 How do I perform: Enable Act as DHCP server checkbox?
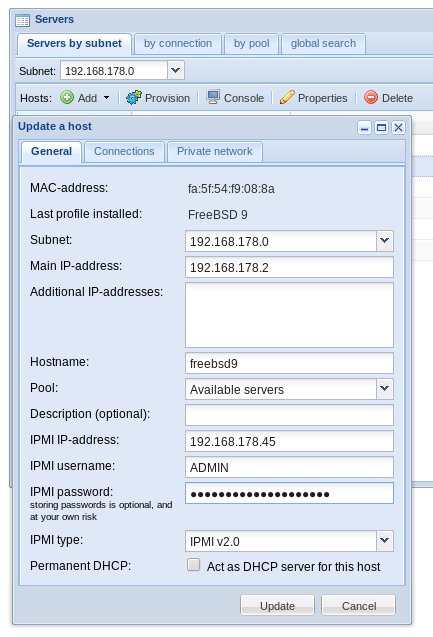coord(194,565)
